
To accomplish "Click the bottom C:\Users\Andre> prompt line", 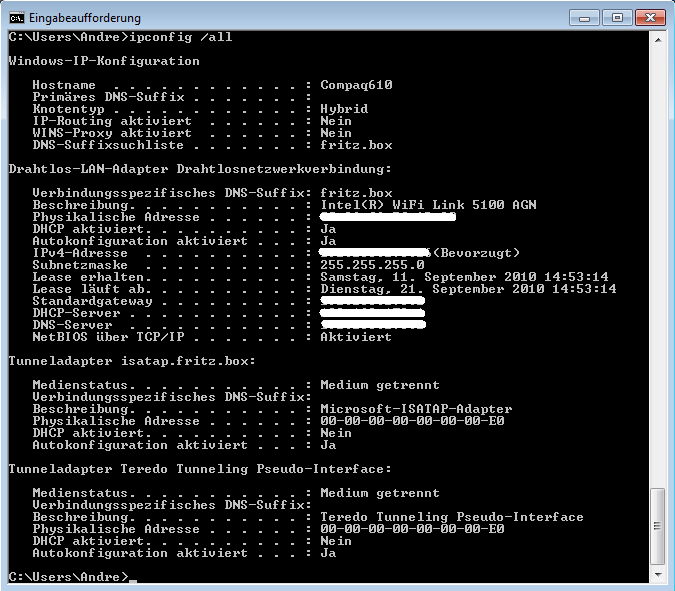I will coord(68,577).
